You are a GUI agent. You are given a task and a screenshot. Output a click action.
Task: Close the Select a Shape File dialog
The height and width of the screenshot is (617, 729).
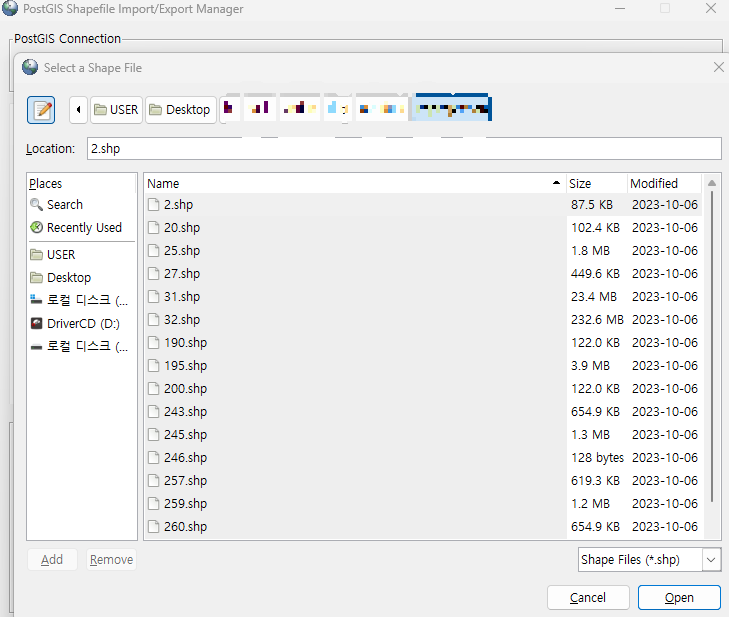719,67
